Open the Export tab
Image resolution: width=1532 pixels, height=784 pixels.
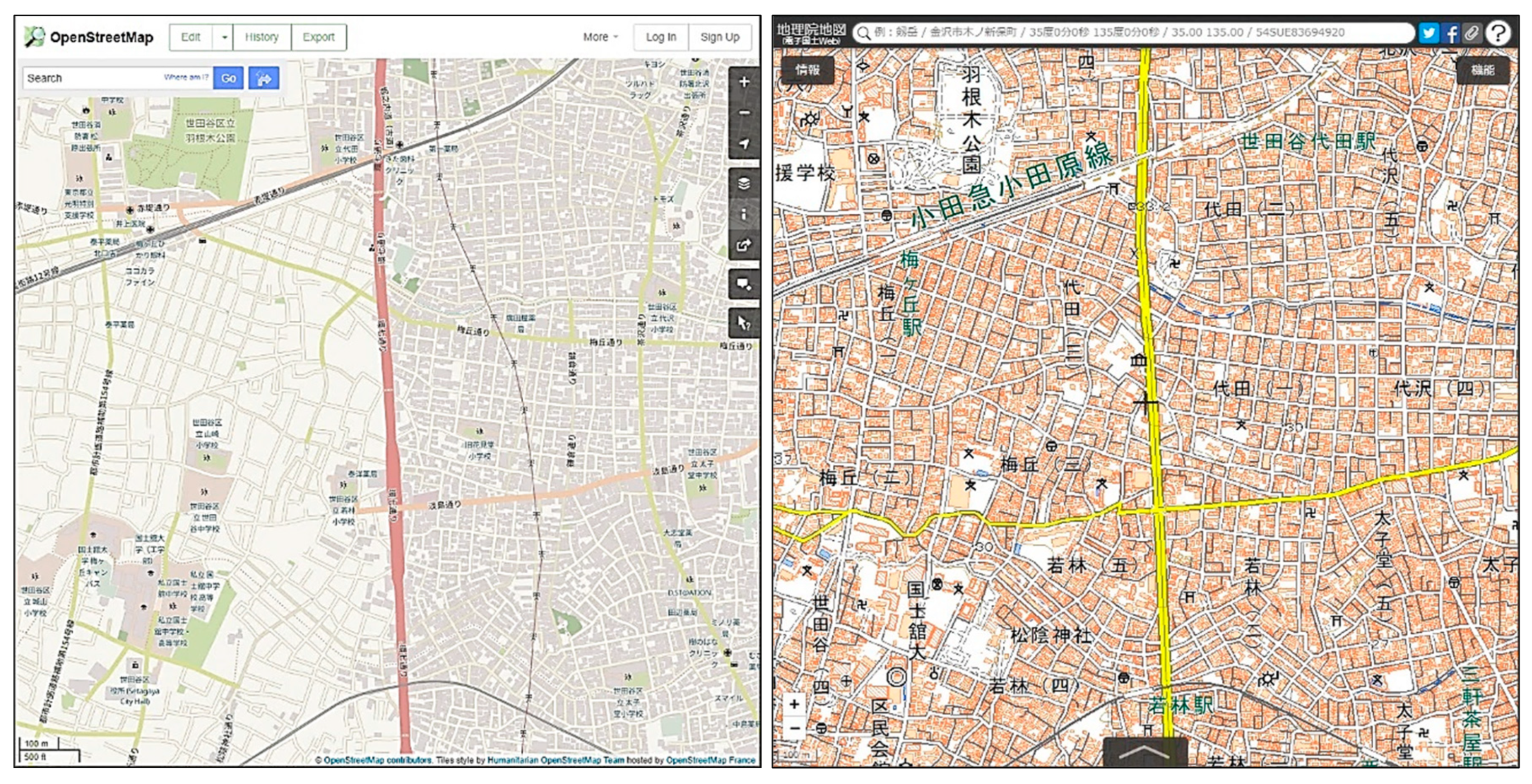coord(318,37)
